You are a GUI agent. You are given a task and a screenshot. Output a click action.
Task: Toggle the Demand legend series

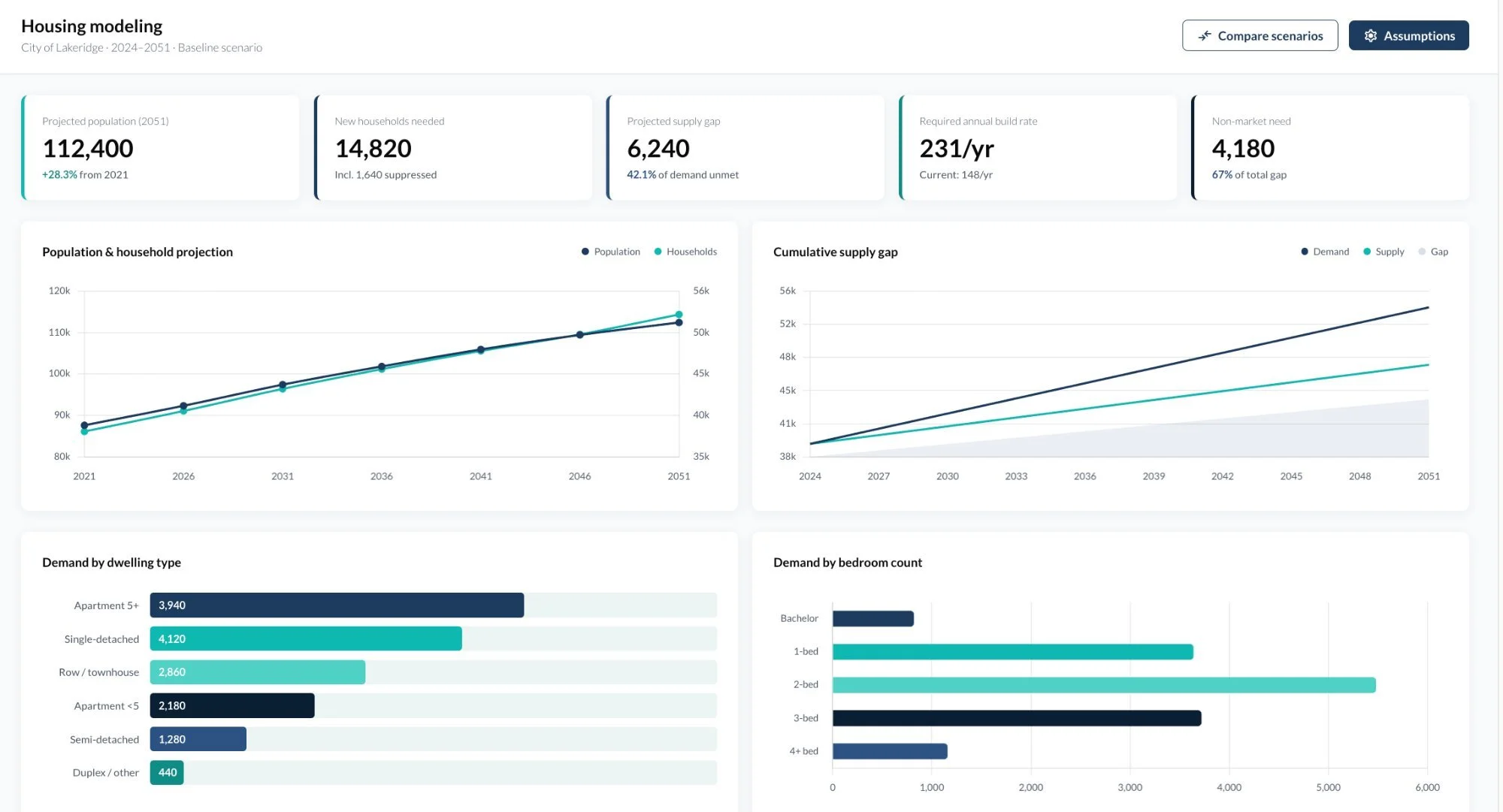coord(1330,252)
